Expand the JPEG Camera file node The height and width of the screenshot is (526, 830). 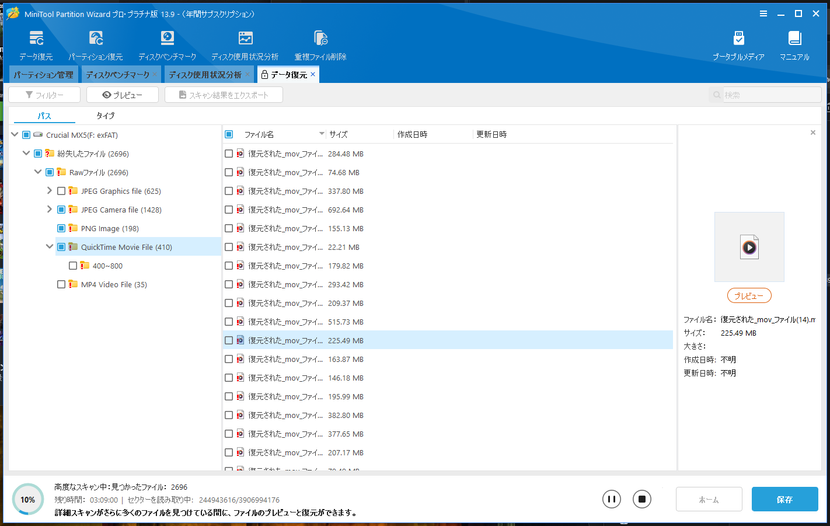click(x=50, y=210)
